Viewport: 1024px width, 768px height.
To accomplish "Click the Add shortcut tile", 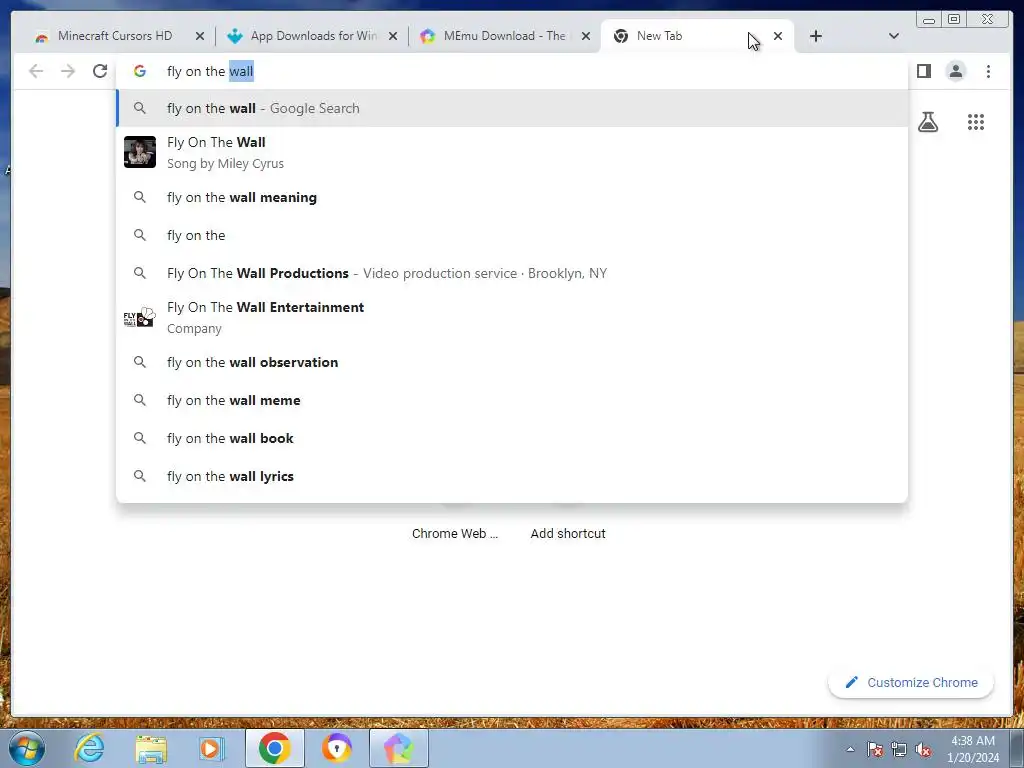I will [568, 533].
